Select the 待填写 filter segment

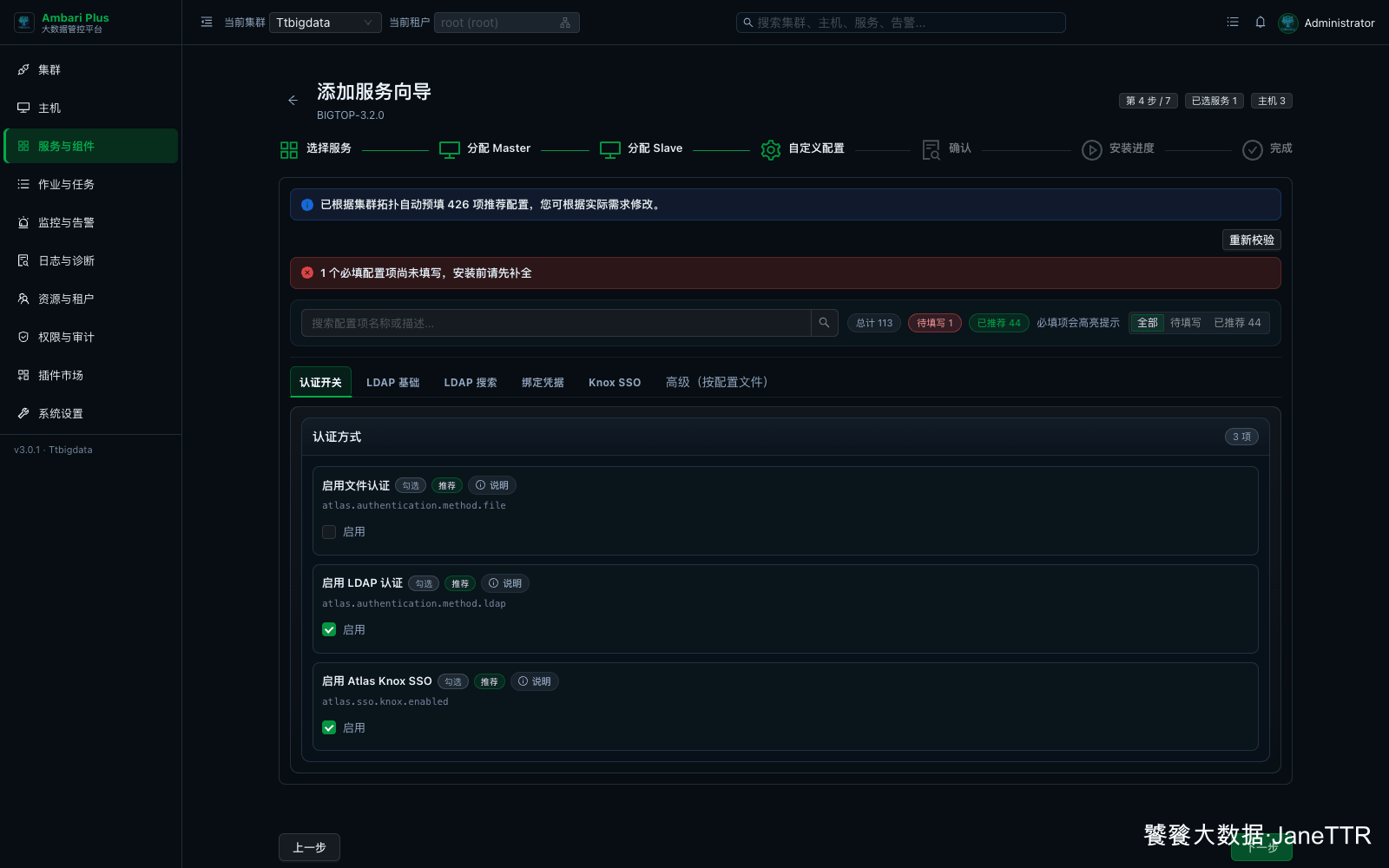(x=1186, y=323)
